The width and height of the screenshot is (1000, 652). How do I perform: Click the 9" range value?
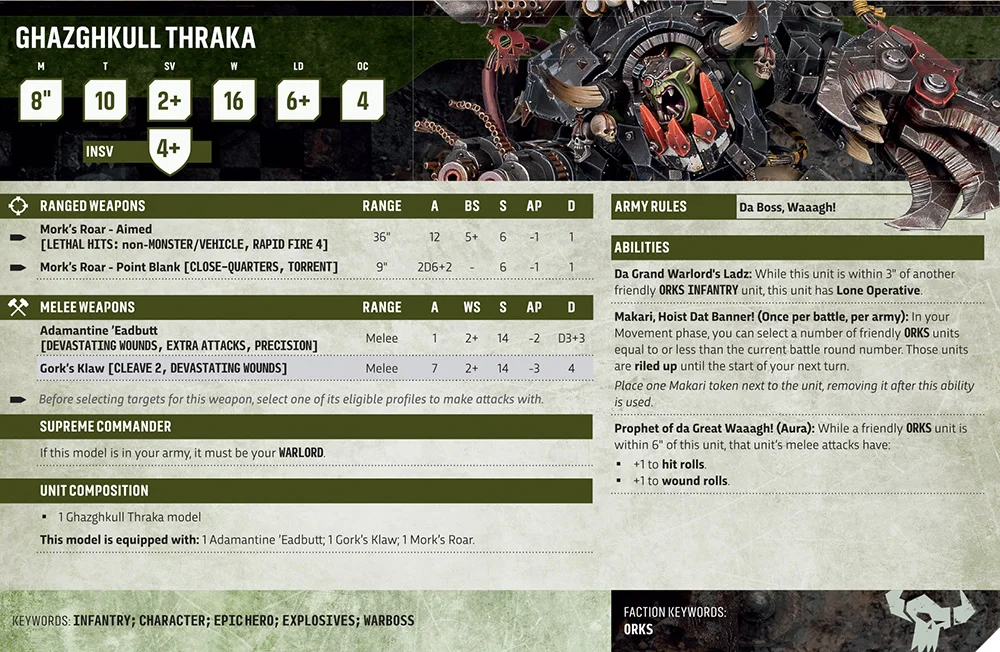click(381, 267)
